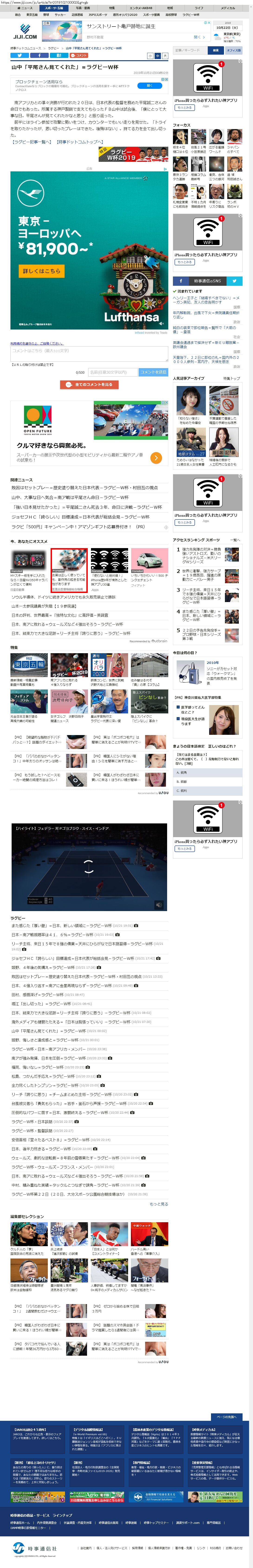Click the 時事通信社 footer logo
The image size is (253, 1568).
34,1548
